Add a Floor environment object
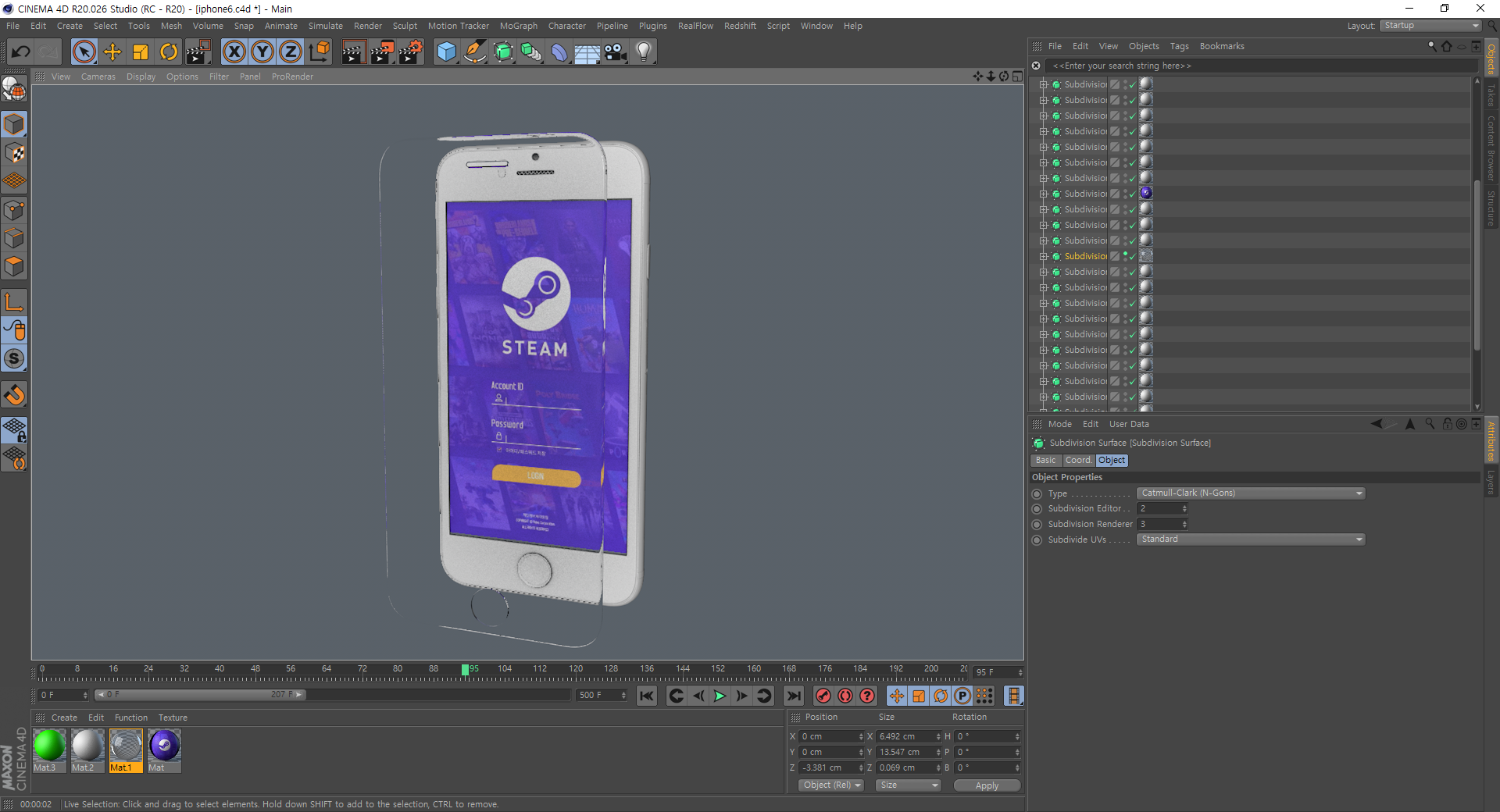Screen dimensions: 1500x812 tap(587, 52)
